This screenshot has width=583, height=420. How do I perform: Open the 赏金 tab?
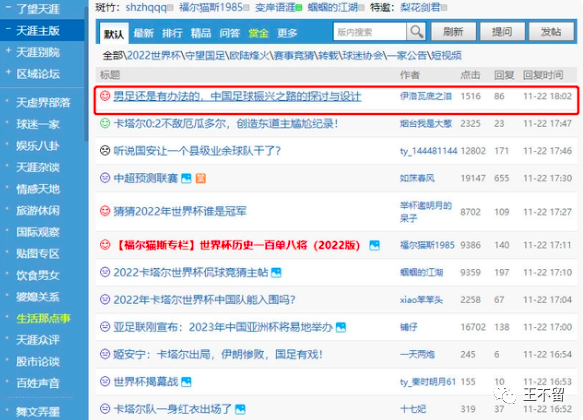[258, 33]
